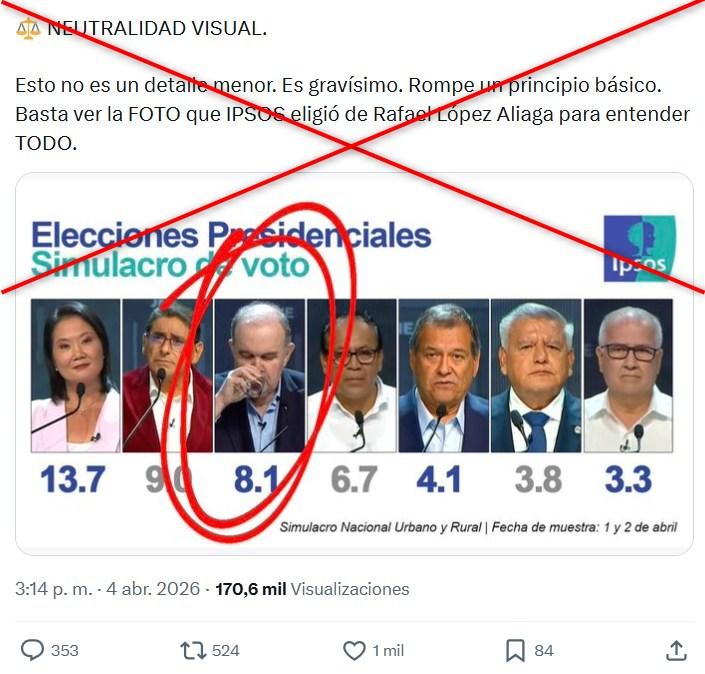Open replies via the comment bubble icon
The image size is (705, 674).
pyautogui.click(x=32, y=650)
